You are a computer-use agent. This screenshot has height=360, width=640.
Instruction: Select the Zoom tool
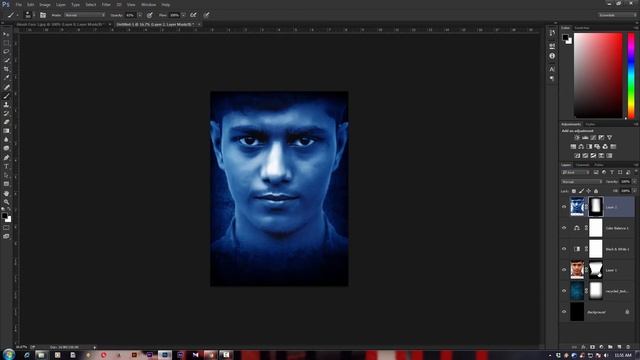[x=6, y=202]
